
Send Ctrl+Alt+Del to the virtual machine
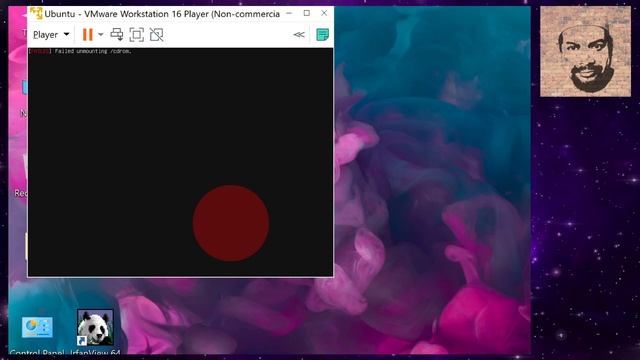coord(117,35)
